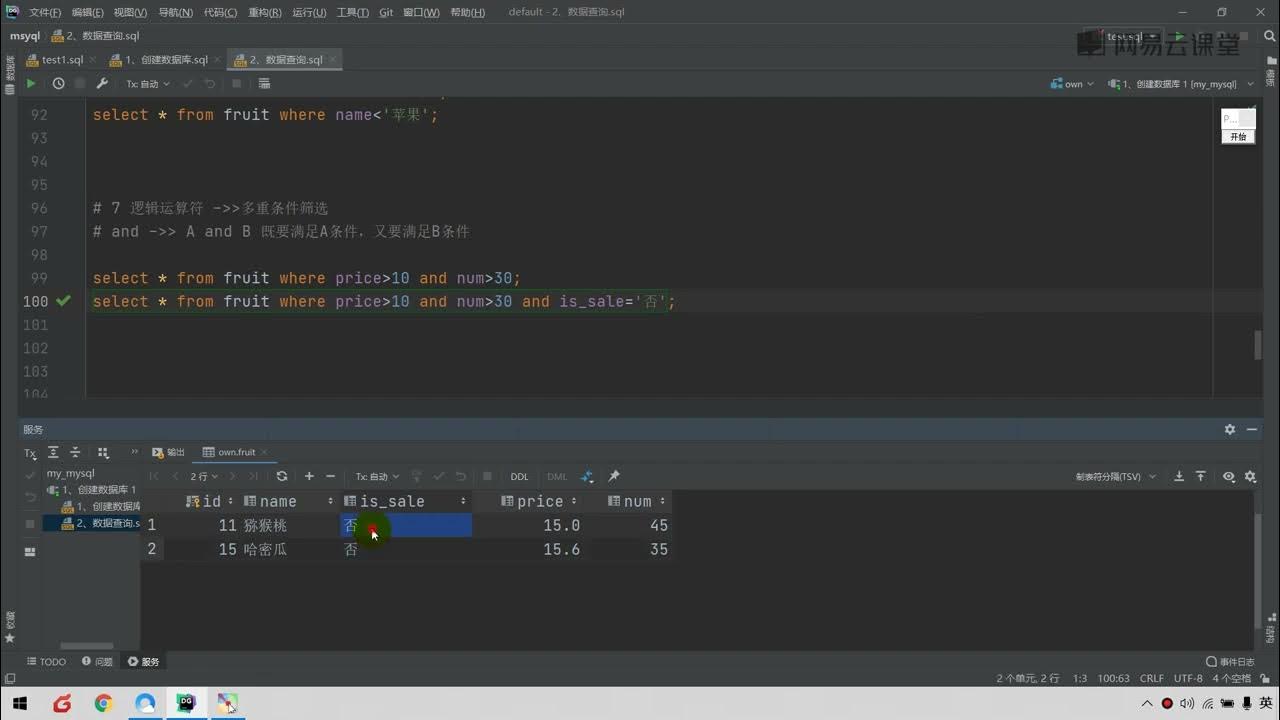Click the editor vertical scrollbar
This screenshot has height=720, width=1280.
click(1258, 346)
